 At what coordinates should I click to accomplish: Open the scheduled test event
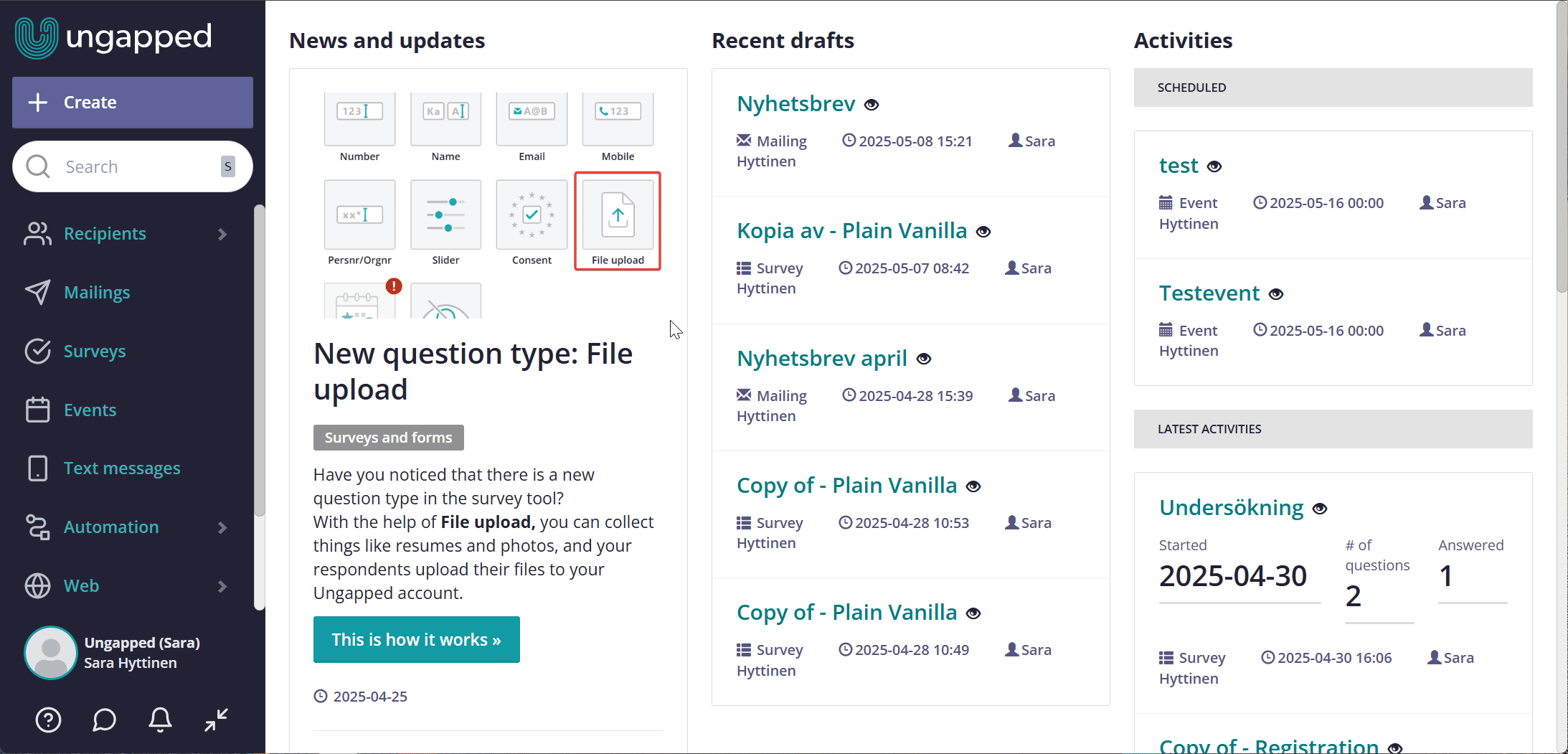(1179, 166)
